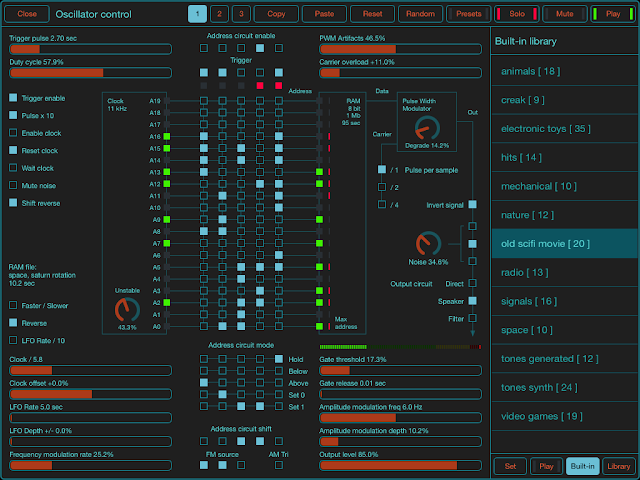Play the oscillator from top bar
Viewport: 640px width, 480px height.
[613, 14]
